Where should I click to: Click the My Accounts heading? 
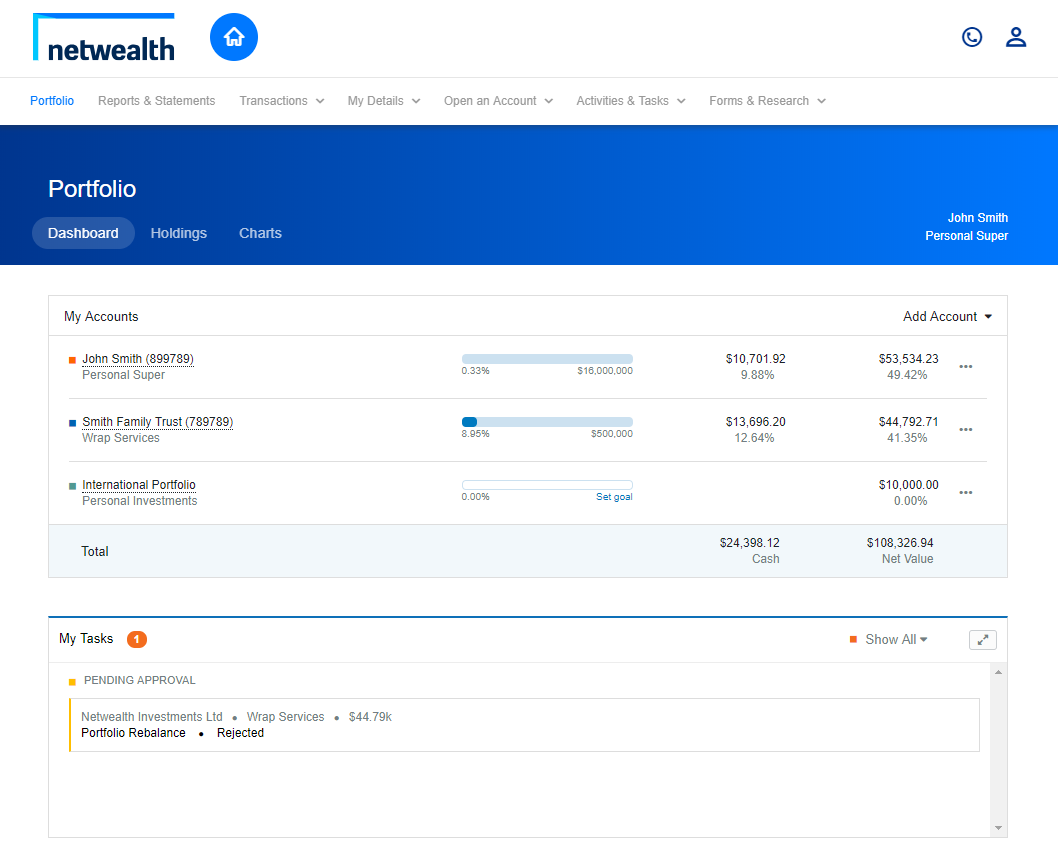[101, 317]
